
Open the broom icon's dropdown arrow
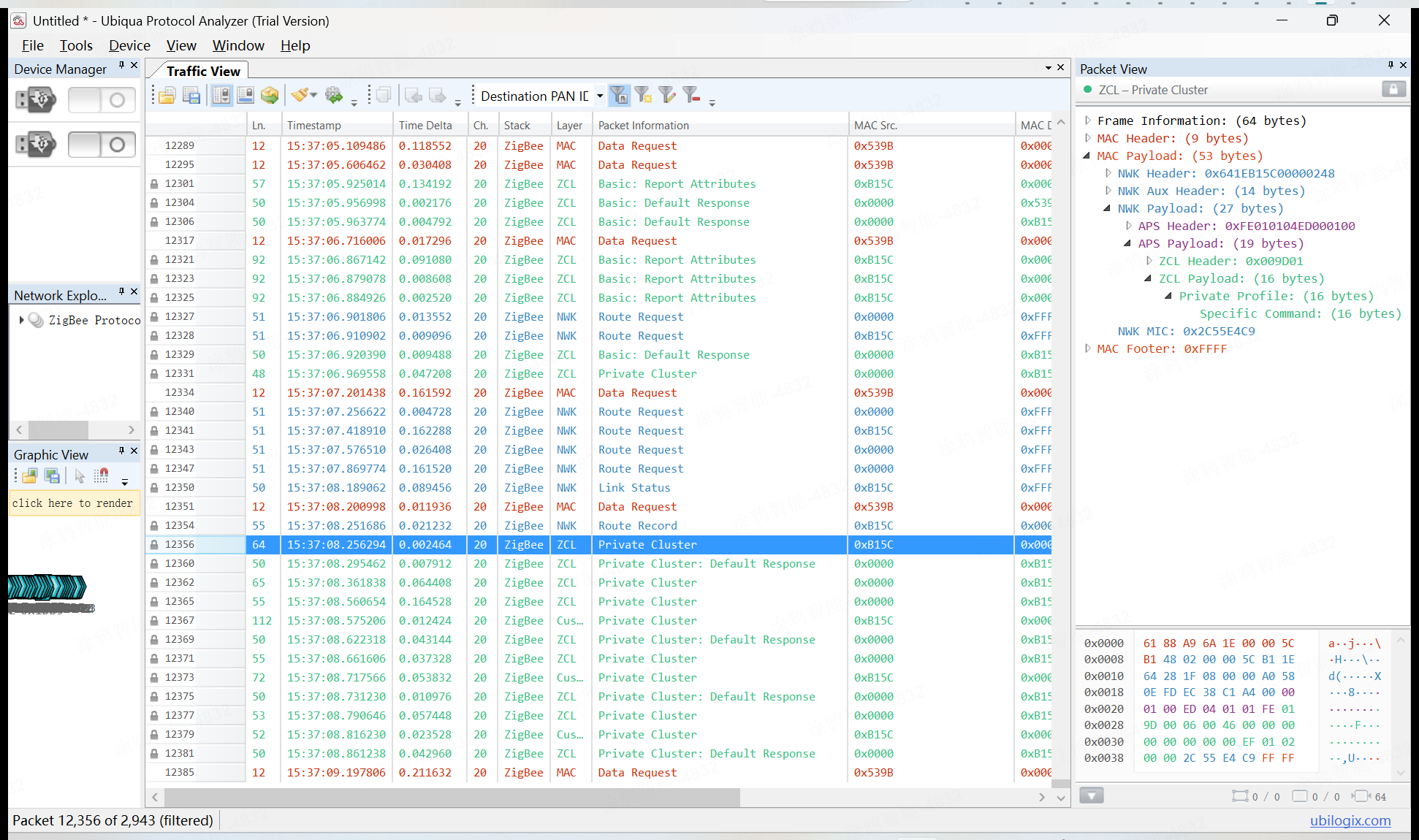click(314, 96)
